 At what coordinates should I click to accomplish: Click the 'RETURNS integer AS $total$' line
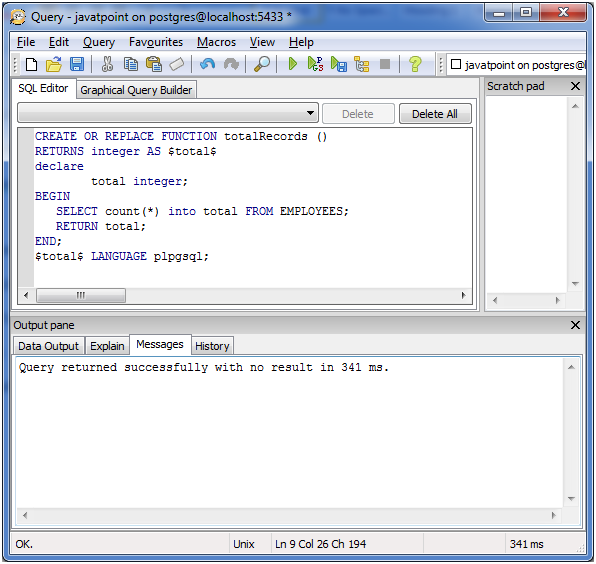coord(126,151)
